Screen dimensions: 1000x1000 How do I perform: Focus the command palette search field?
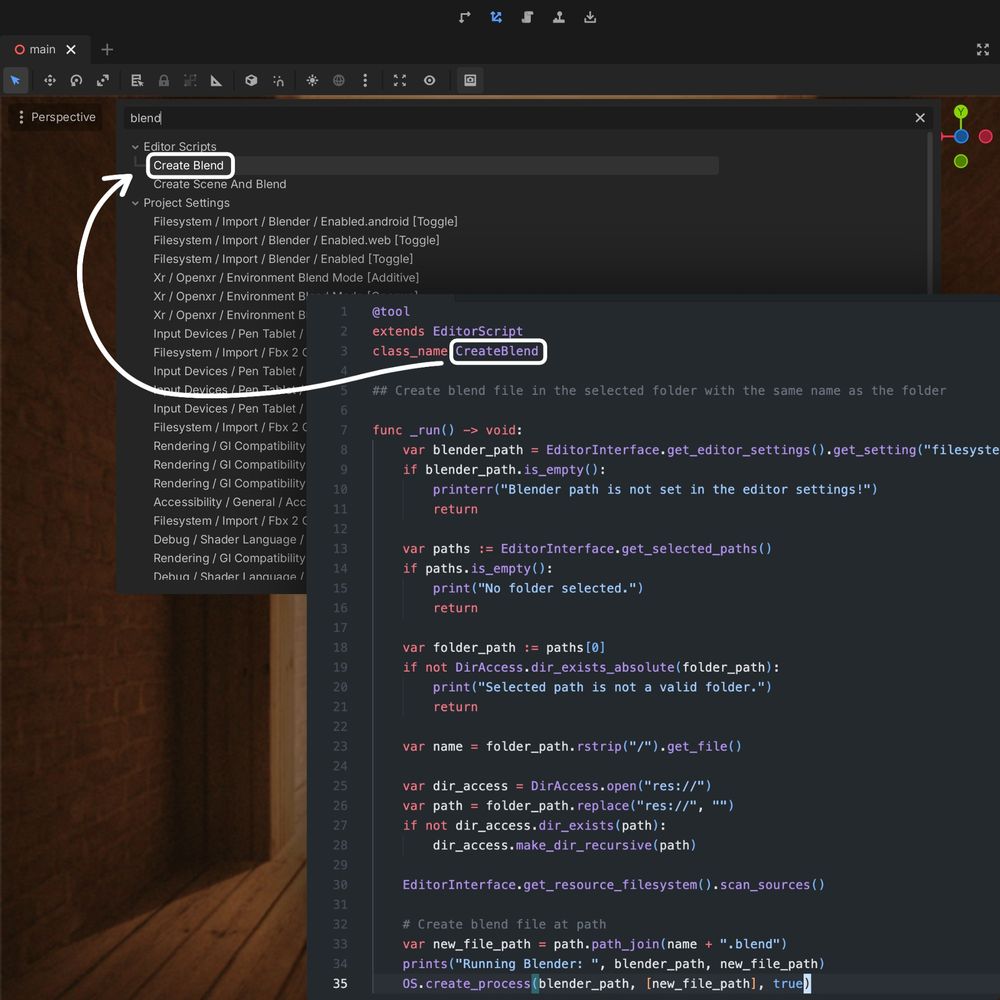(518, 118)
